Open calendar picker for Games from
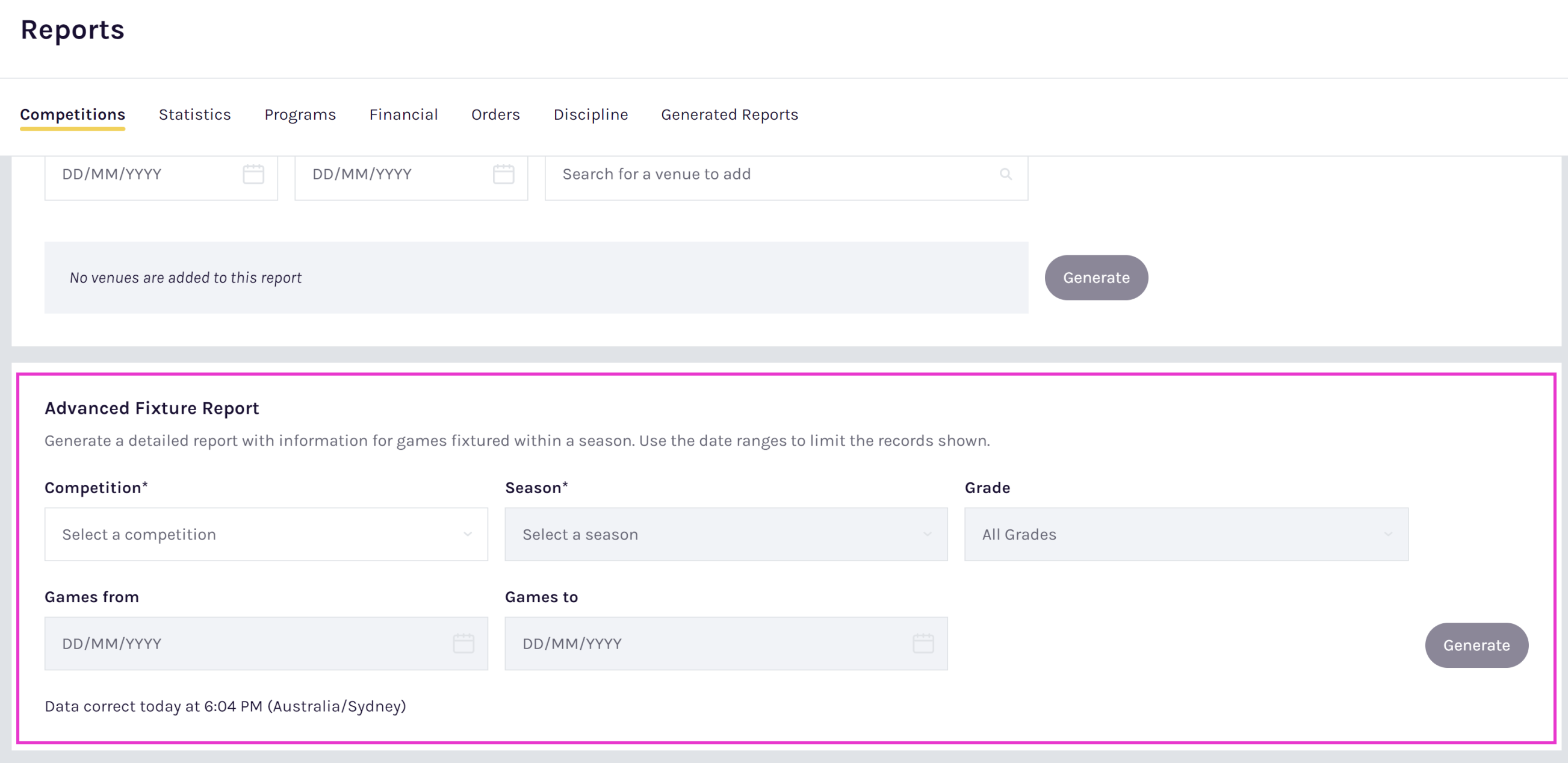 coord(463,644)
